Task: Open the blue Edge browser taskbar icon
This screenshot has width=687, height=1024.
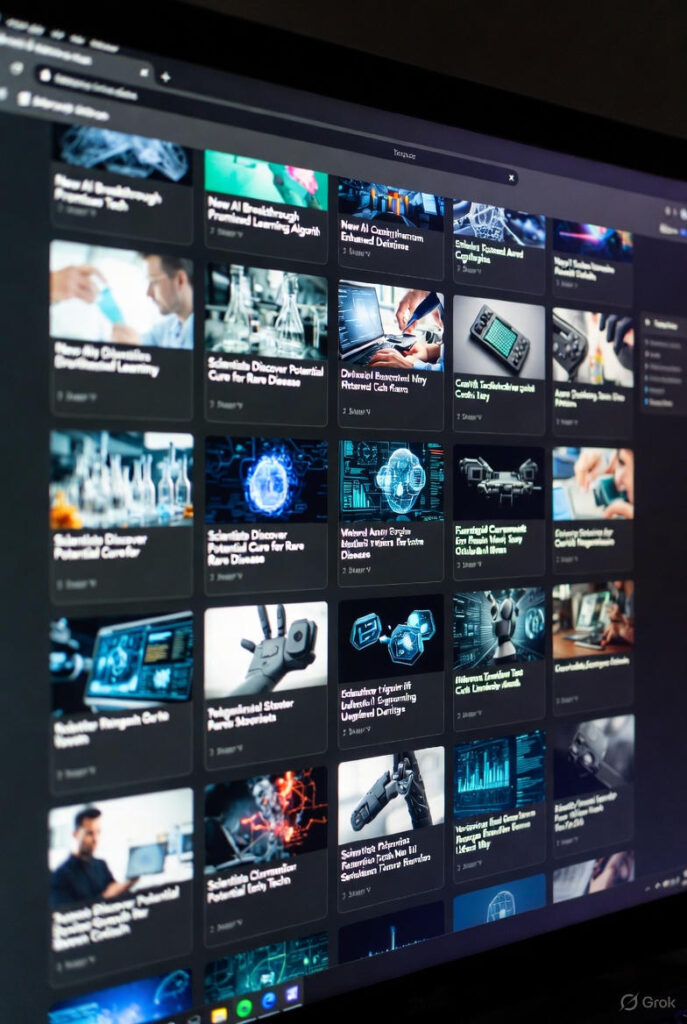Action: tap(268, 1001)
